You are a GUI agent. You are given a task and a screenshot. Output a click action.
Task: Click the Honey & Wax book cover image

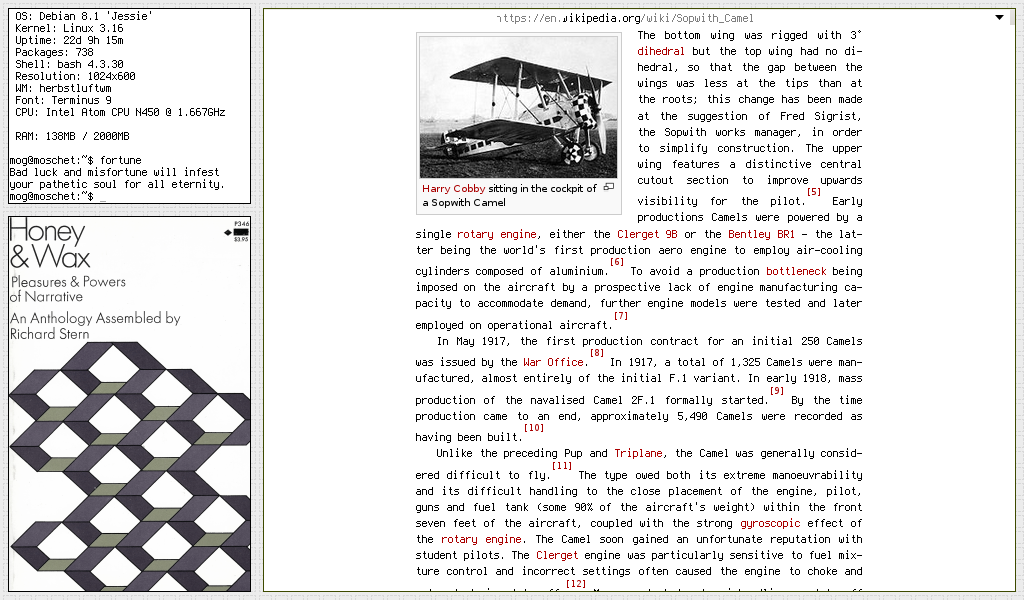tap(129, 404)
